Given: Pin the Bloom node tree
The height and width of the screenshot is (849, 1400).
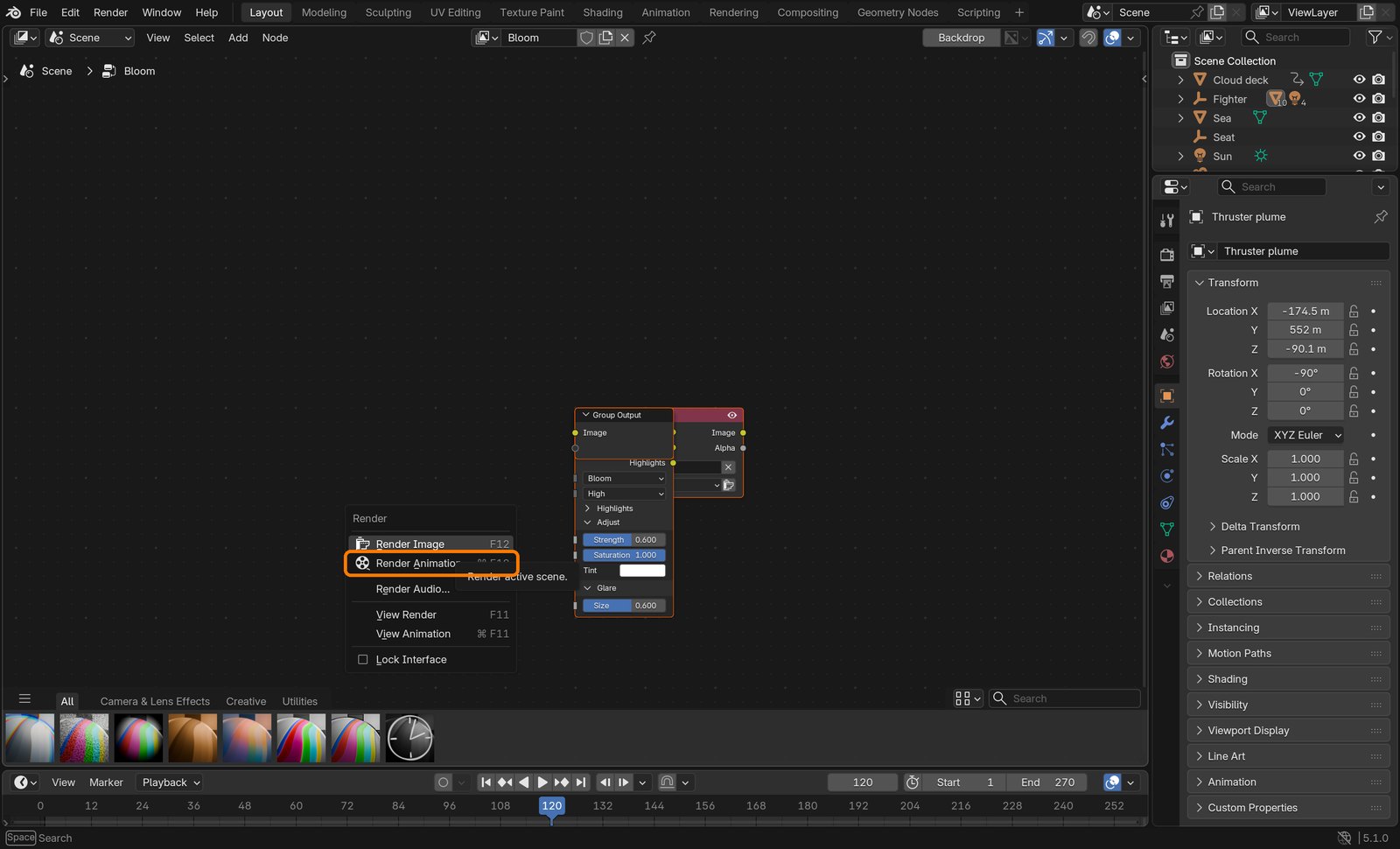Looking at the screenshot, I should tap(649, 38).
